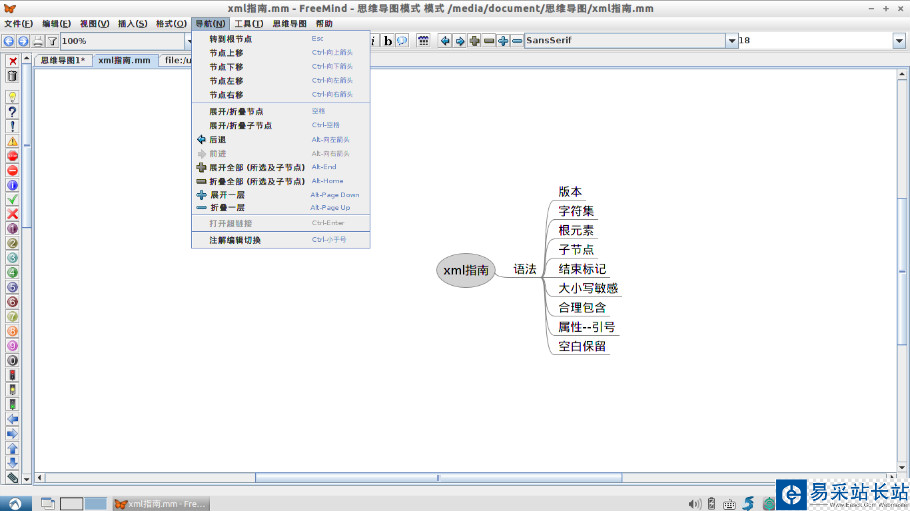Click the filter funnel icon in the toolbar

(x=52, y=41)
